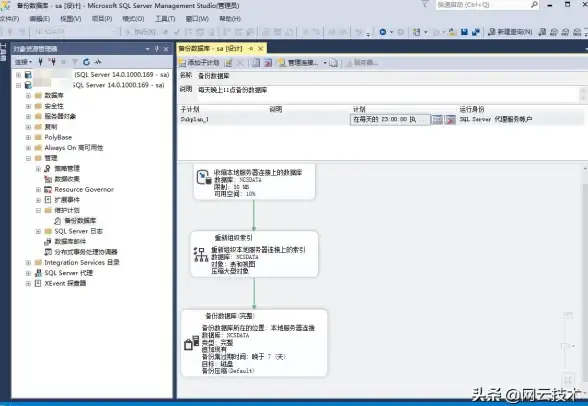Select XEvent 探查器 in the tree
This screenshot has height=406, width=588.
tap(65, 283)
